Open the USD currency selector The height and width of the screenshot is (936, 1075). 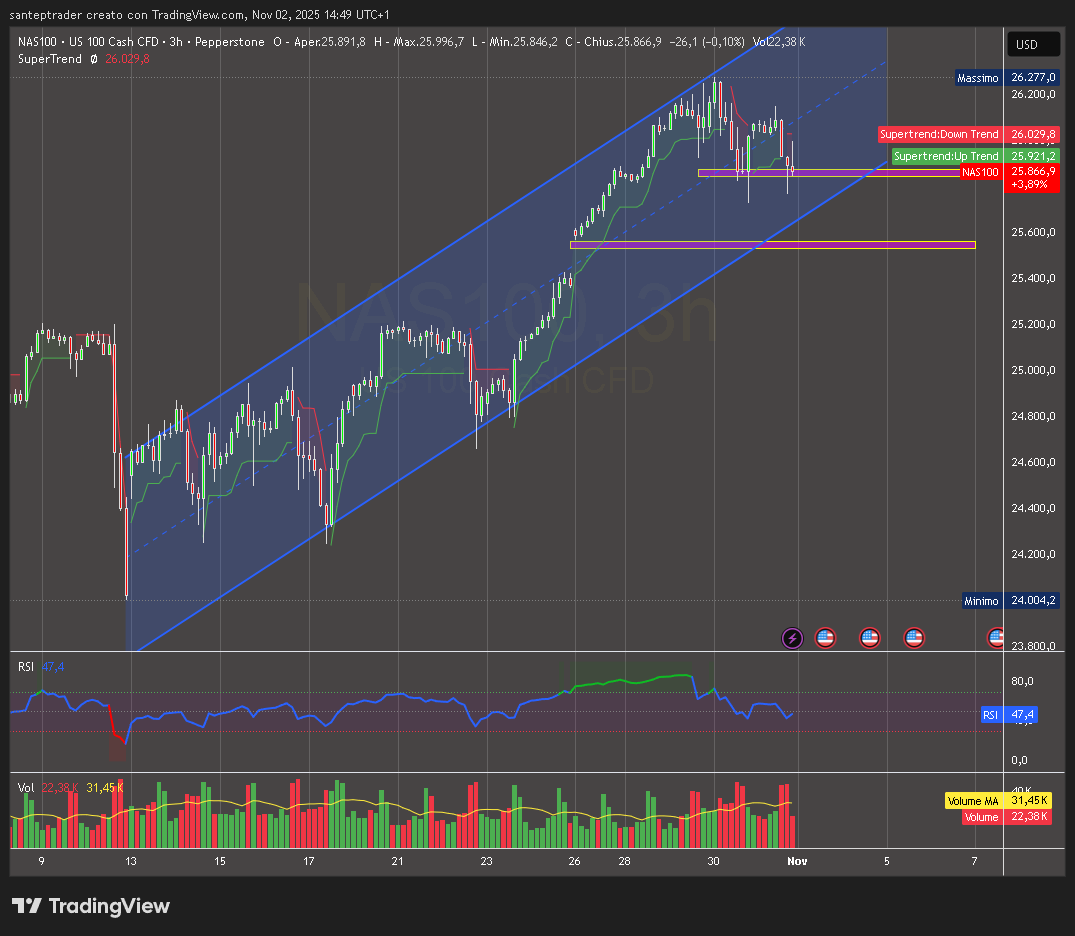(1027, 44)
